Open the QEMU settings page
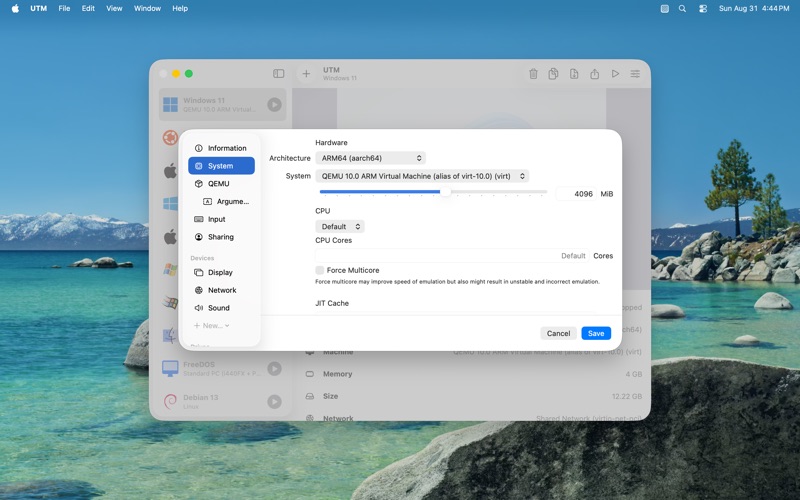 coord(221,184)
